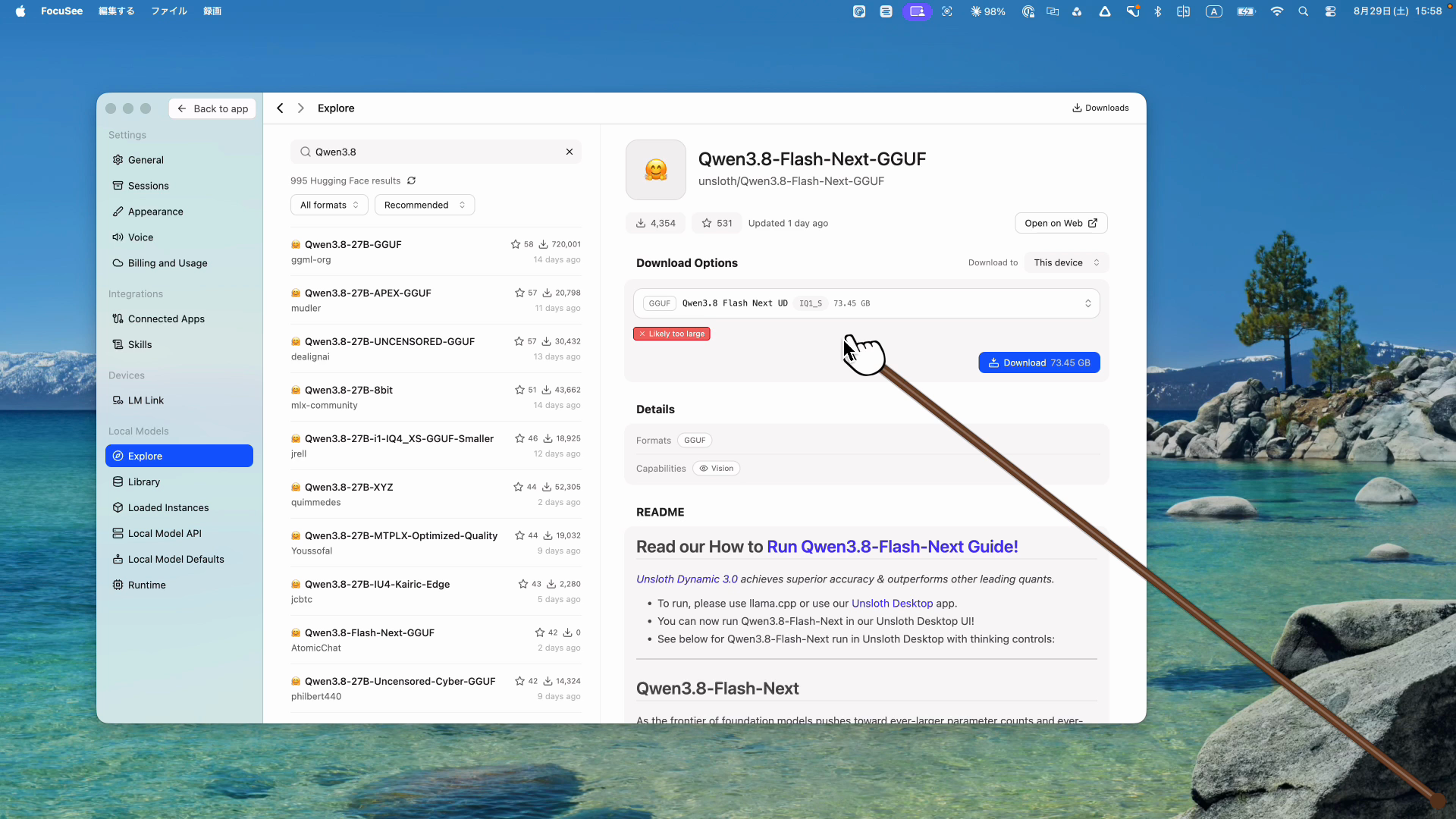Expand the Recommended sort dropdown
The width and height of the screenshot is (1456, 819).
[425, 205]
